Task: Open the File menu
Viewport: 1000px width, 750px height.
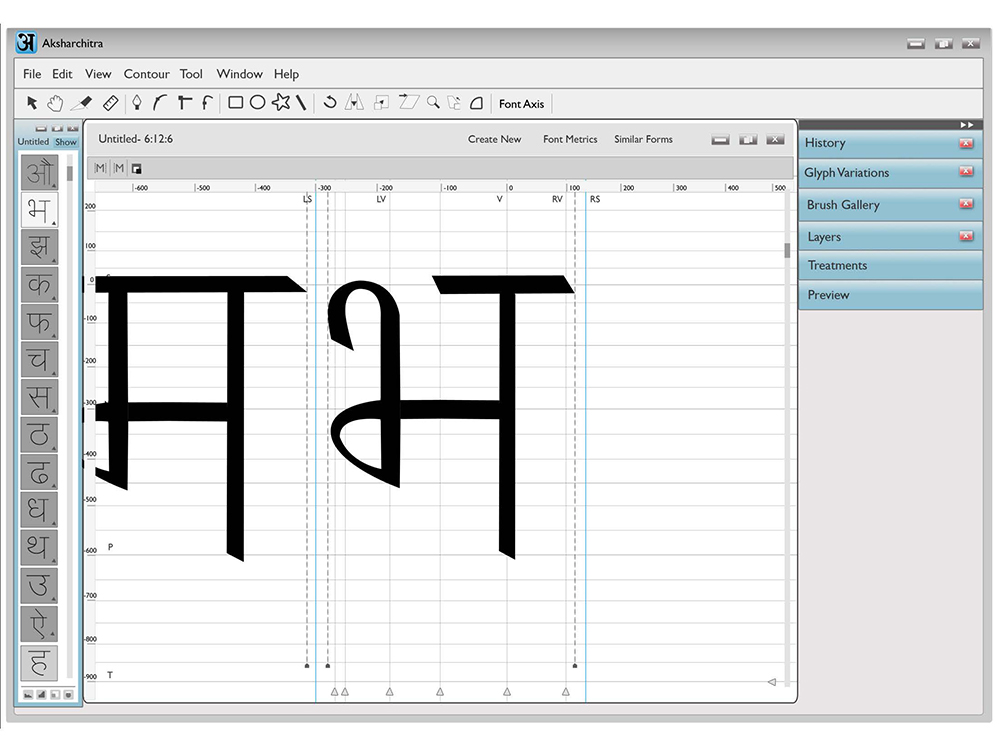Action: pos(32,74)
